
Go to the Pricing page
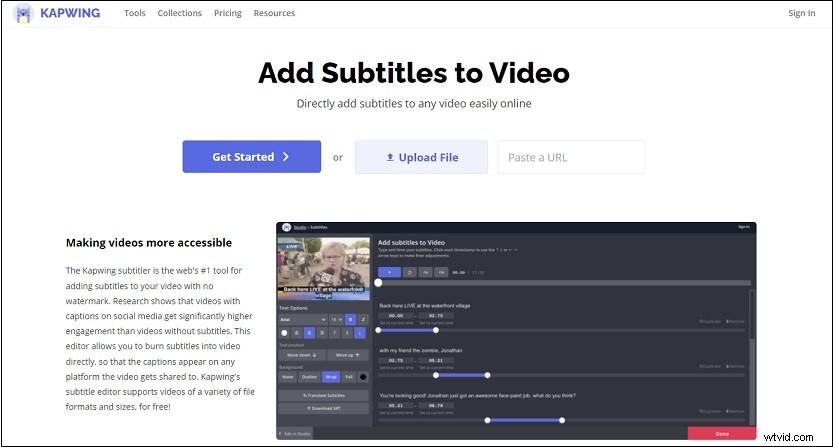point(228,13)
